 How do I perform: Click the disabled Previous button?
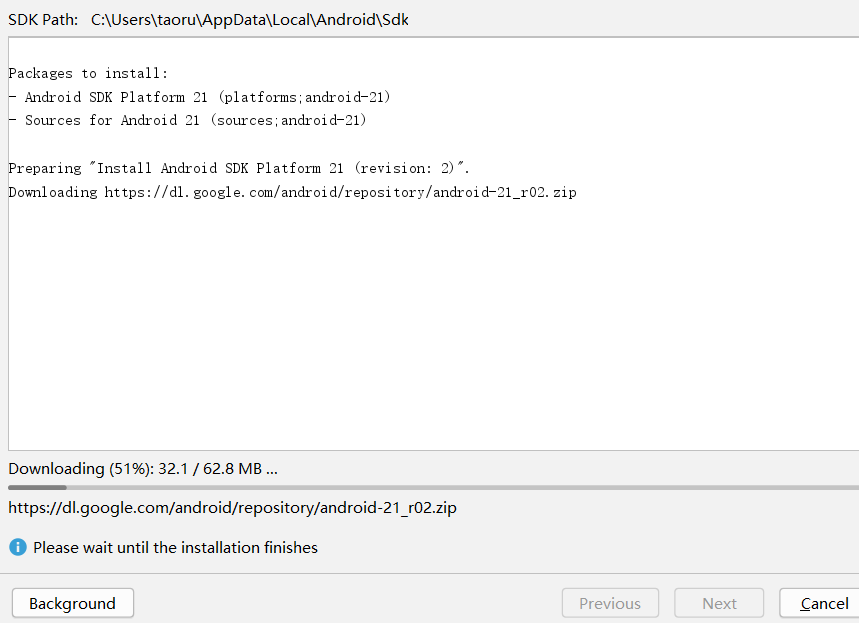610,603
